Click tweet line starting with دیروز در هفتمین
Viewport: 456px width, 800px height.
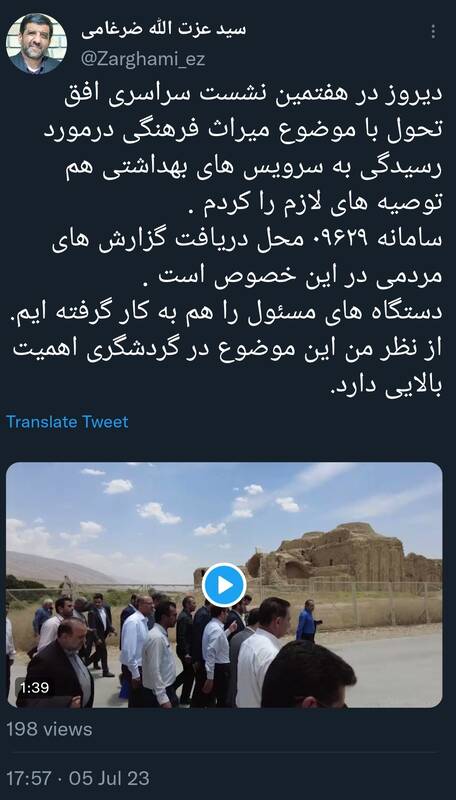(252, 98)
